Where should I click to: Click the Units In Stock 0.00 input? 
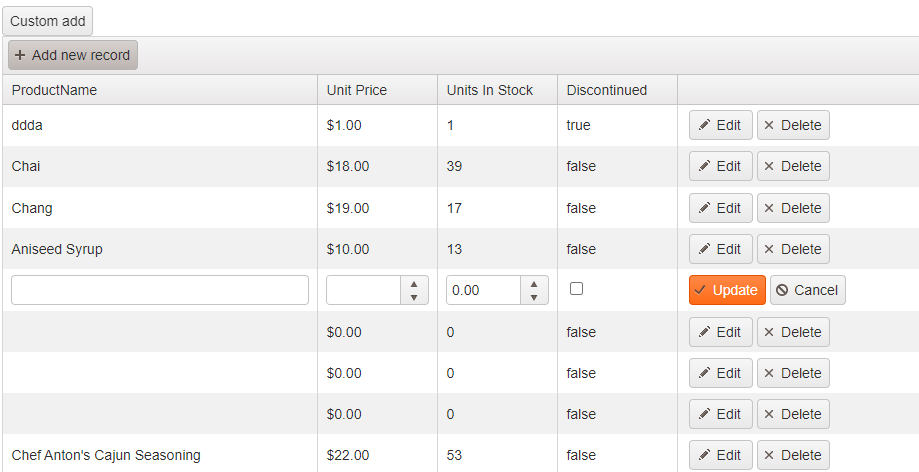point(483,290)
